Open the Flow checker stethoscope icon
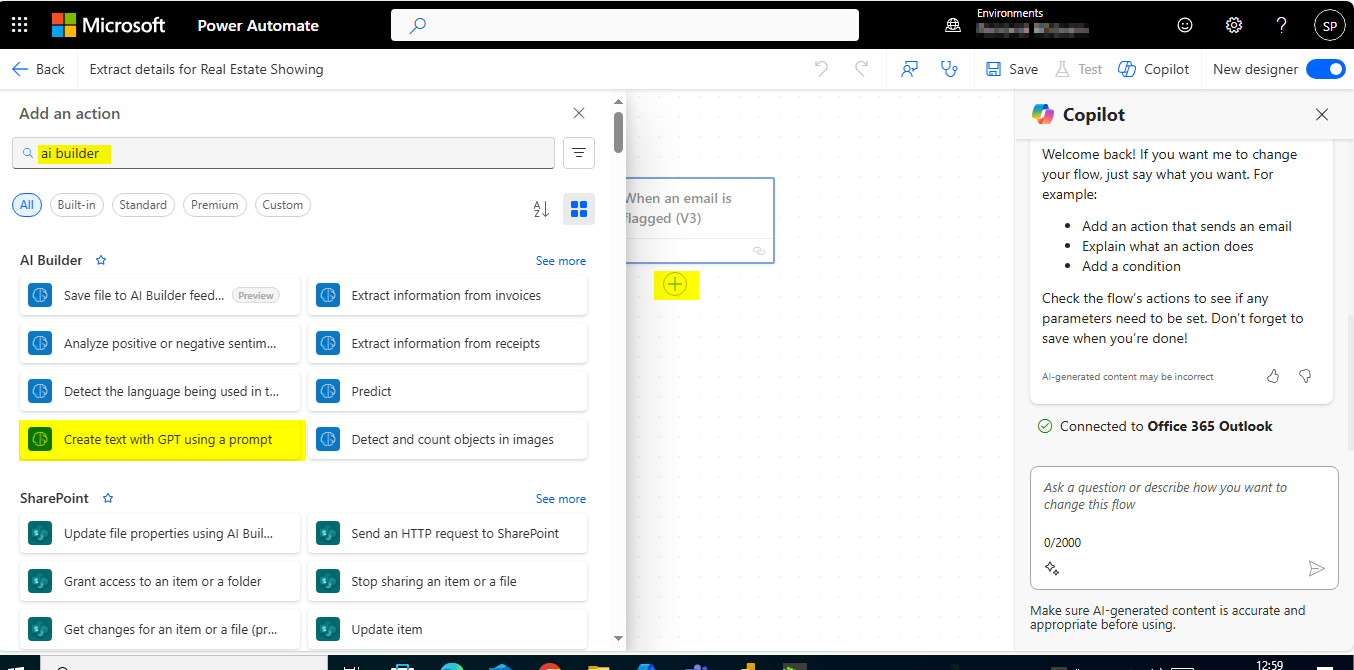 [949, 69]
